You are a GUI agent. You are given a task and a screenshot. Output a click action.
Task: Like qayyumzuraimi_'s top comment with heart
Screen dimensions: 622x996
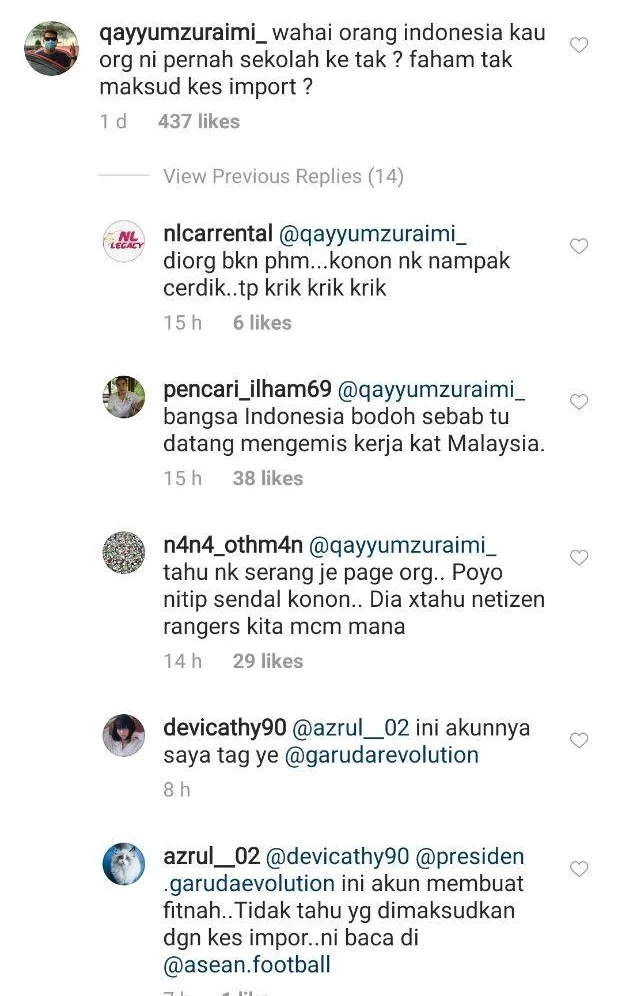(x=579, y=45)
